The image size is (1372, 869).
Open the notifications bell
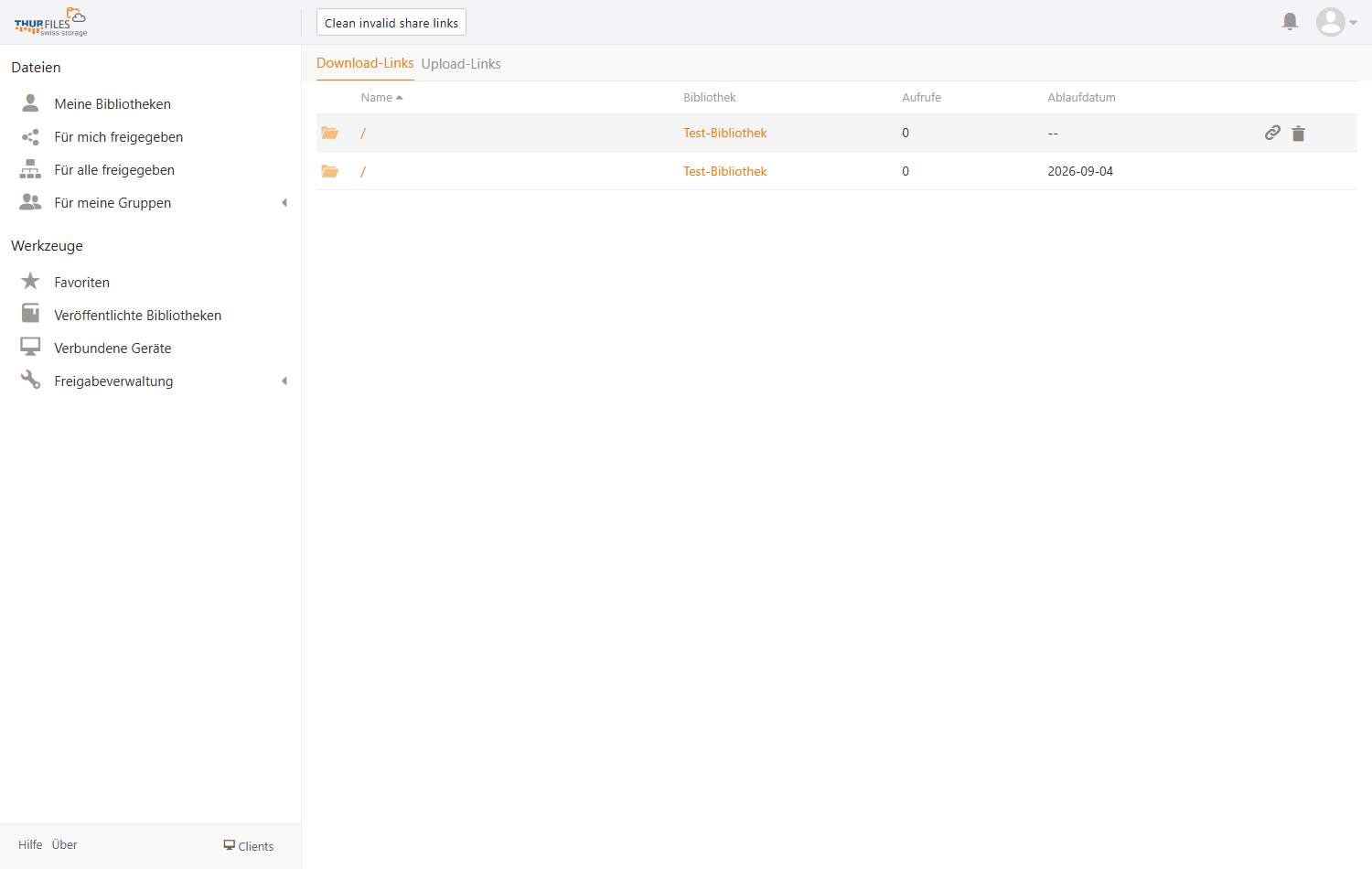coord(1290,21)
